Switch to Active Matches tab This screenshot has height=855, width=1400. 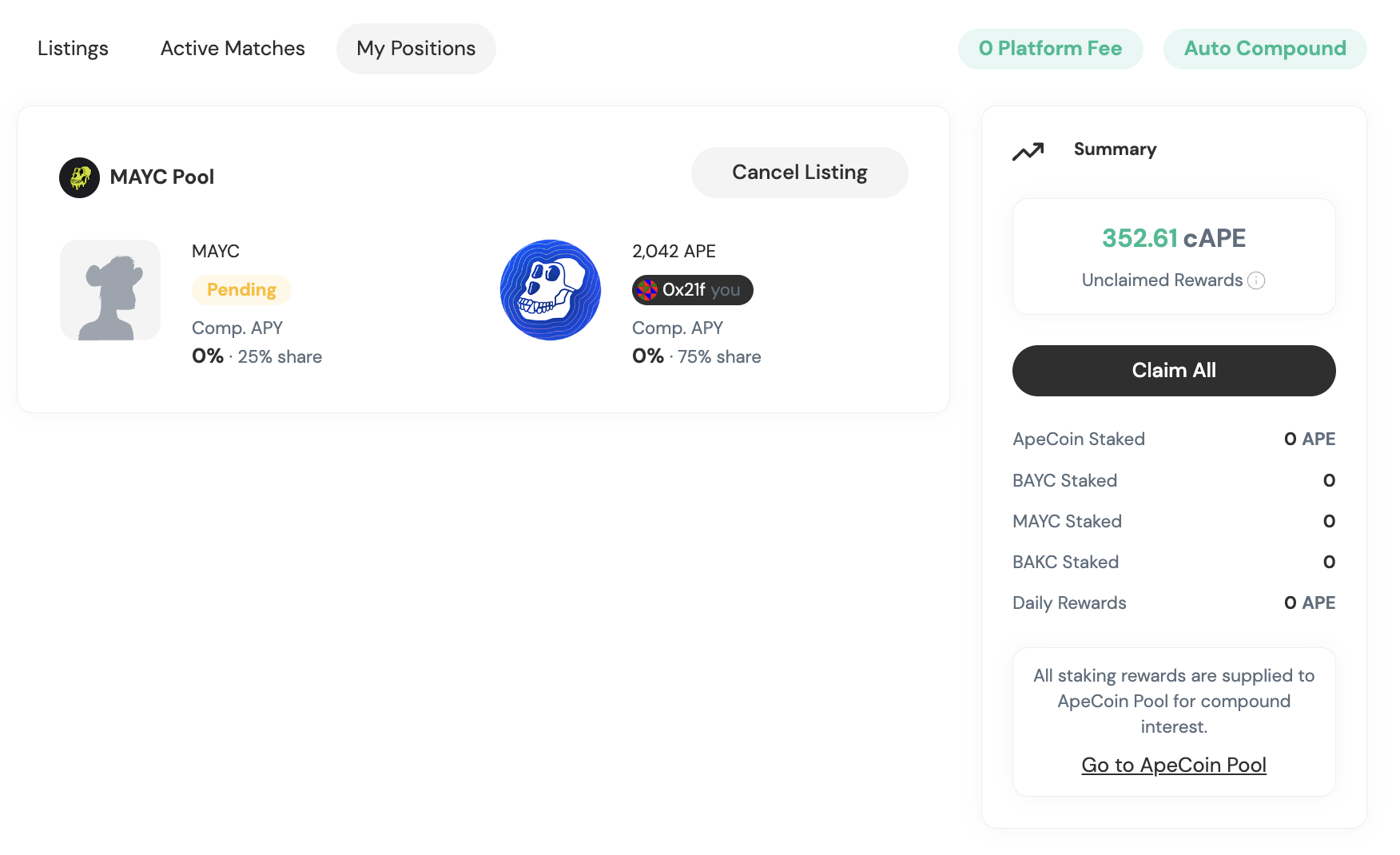[x=233, y=49]
